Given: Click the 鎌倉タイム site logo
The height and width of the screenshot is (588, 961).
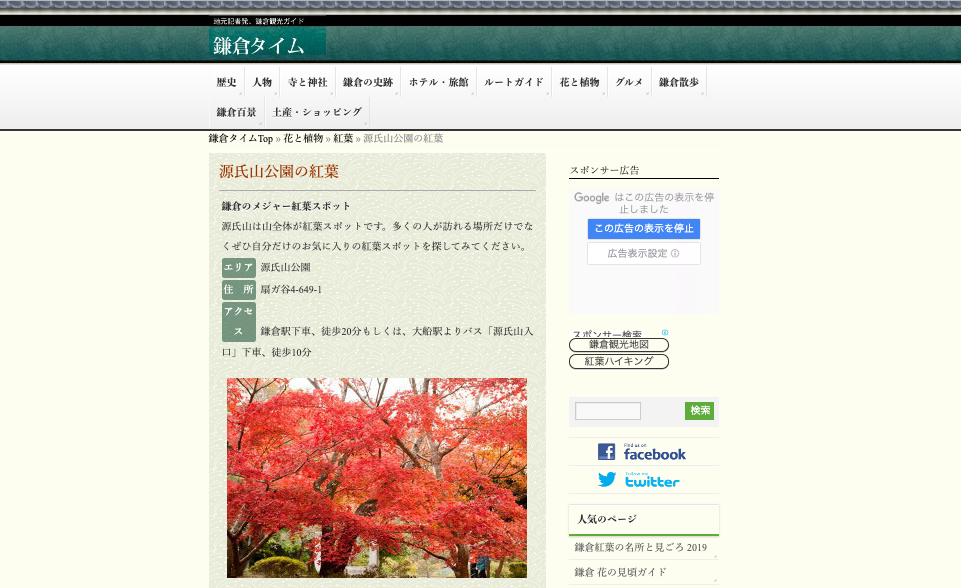Looking at the screenshot, I should [x=267, y=42].
